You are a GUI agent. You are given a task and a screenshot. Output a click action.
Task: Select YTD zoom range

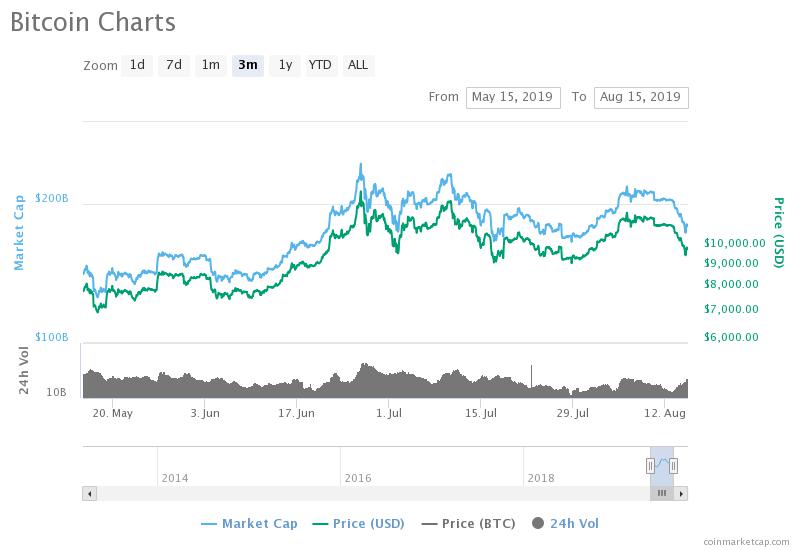[x=320, y=65]
